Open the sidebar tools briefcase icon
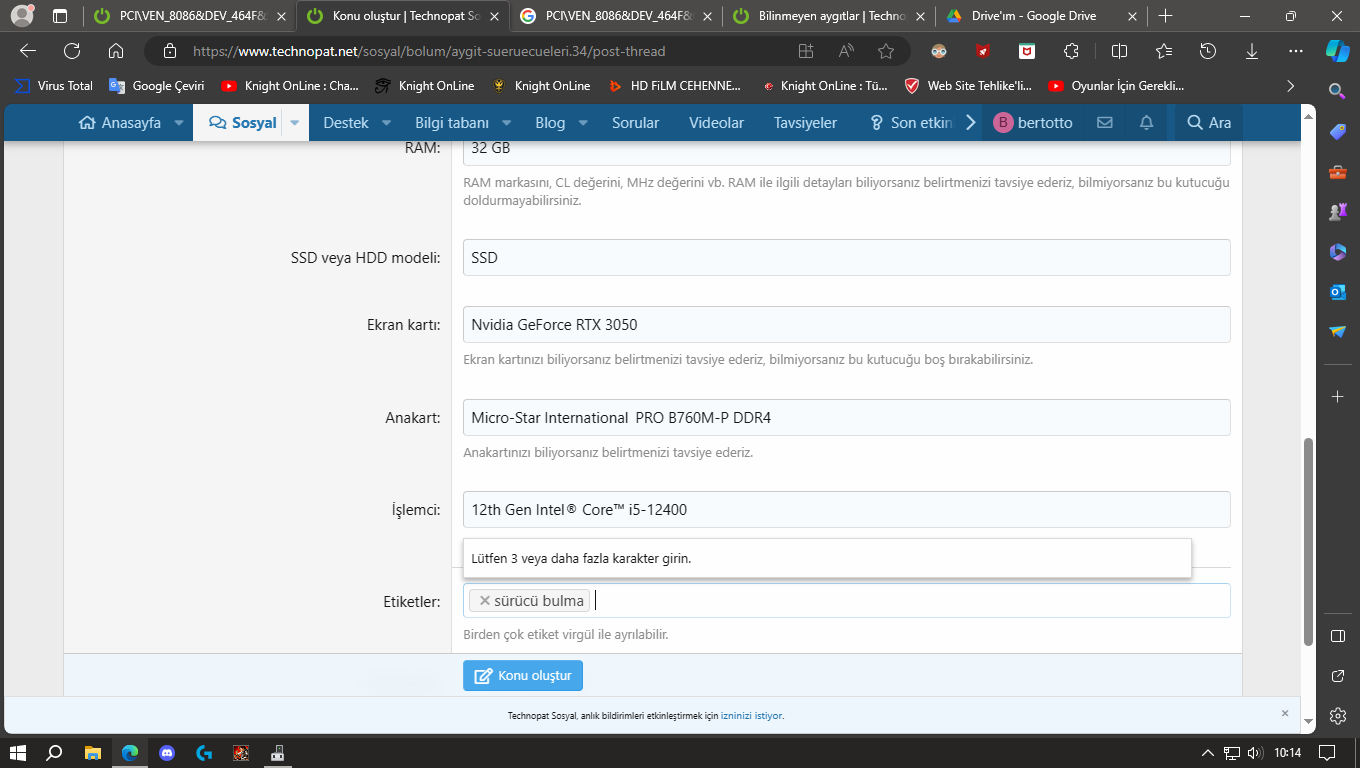The height and width of the screenshot is (768, 1360). [x=1337, y=172]
